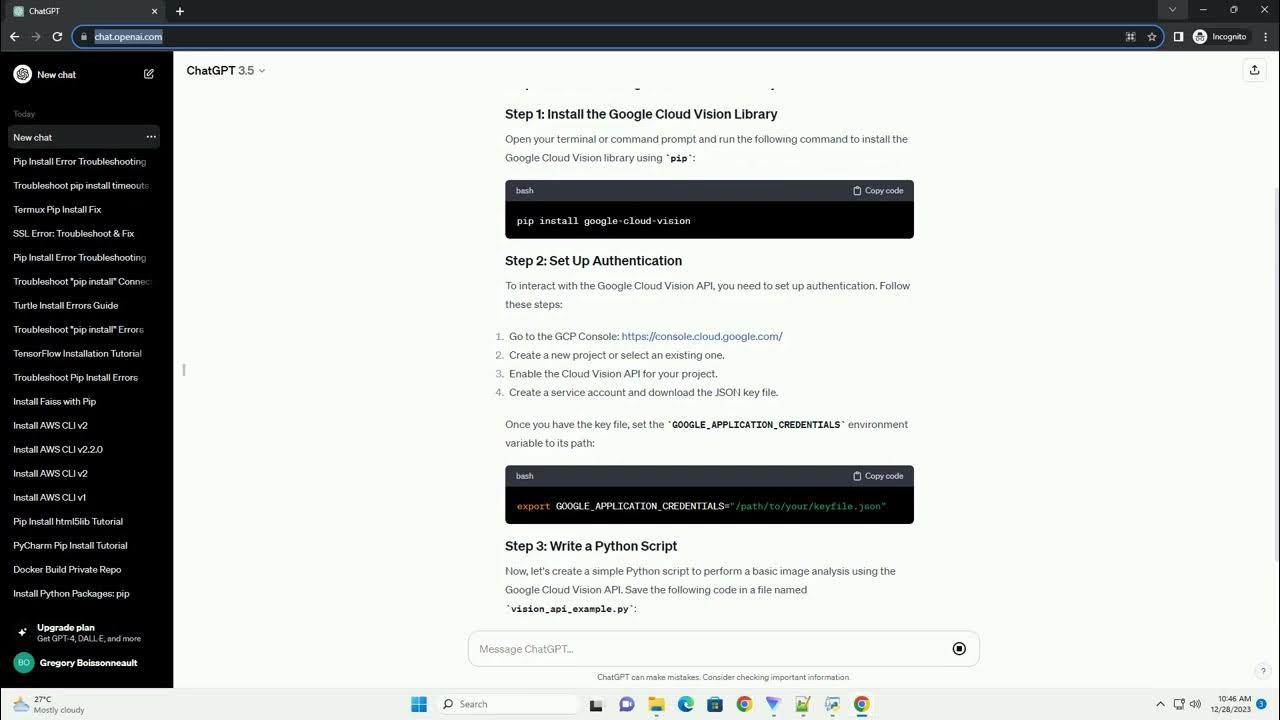Image resolution: width=1280 pixels, height=720 pixels.
Task: Click the Step 2: Set Up Authentication heading
Action: pos(593,261)
